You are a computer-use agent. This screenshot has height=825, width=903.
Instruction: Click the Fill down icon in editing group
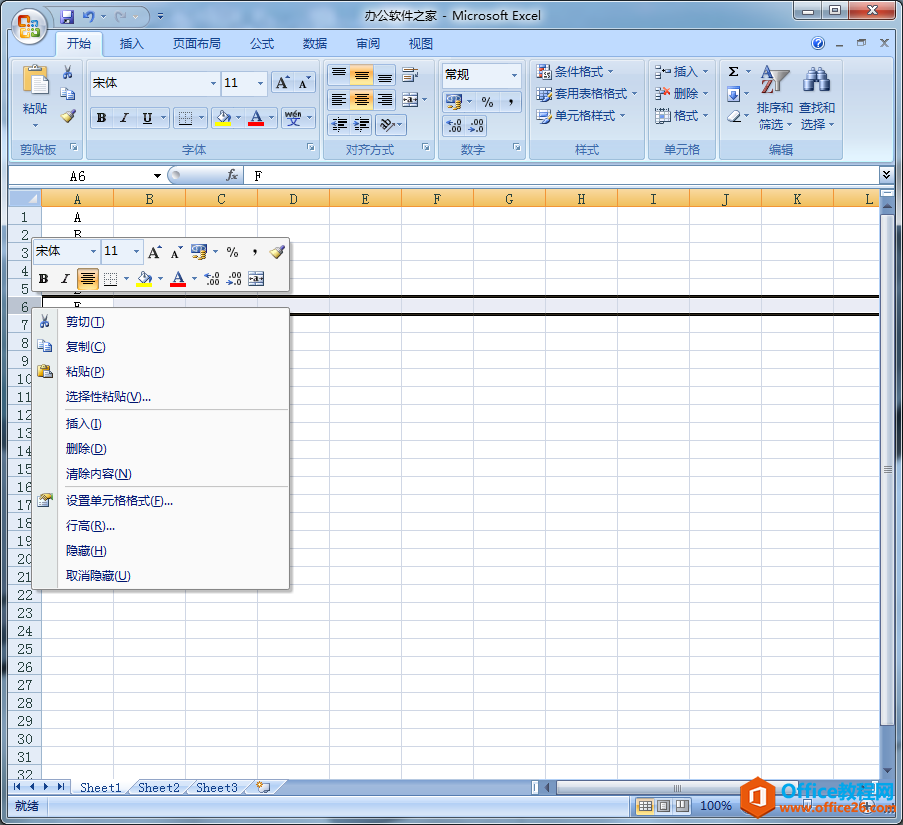[x=733, y=94]
